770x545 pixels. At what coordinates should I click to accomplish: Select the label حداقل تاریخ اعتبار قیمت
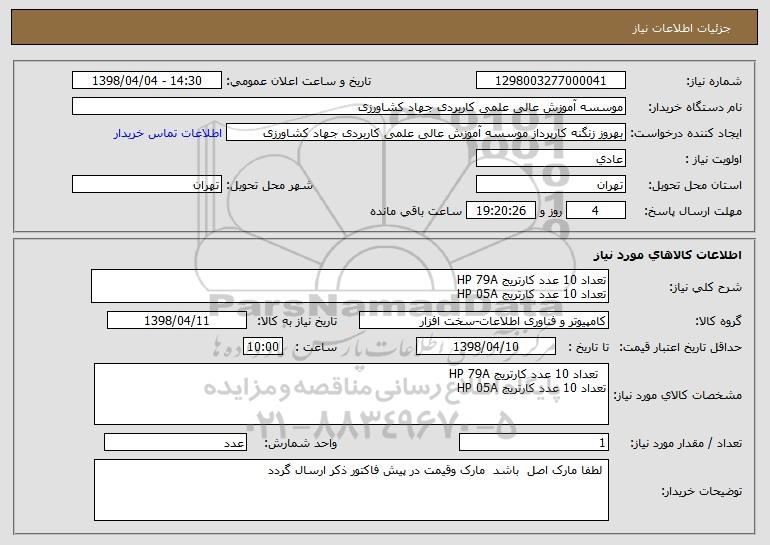(x=681, y=348)
